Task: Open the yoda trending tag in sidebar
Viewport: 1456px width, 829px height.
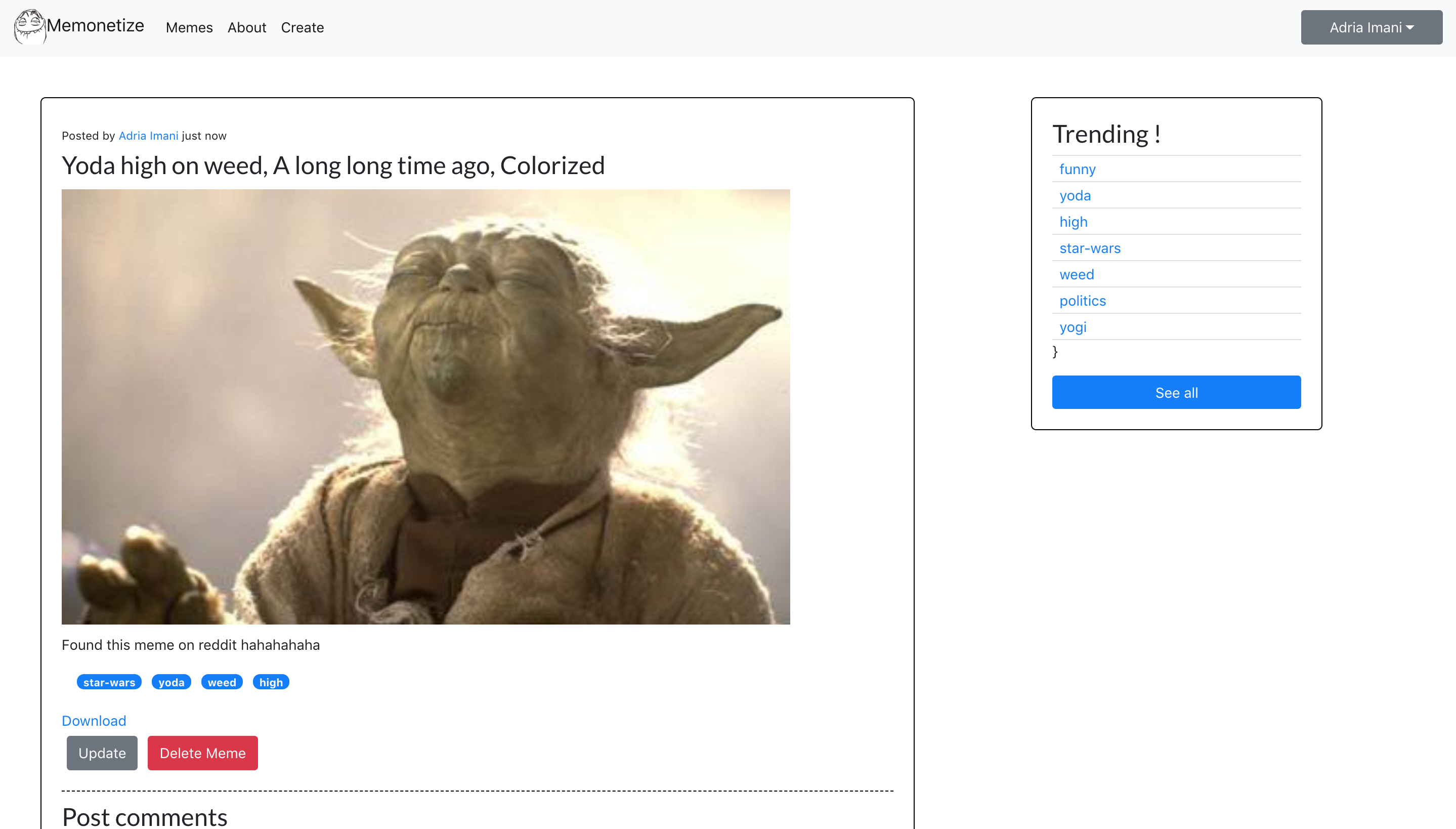Action: click(x=1075, y=195)
